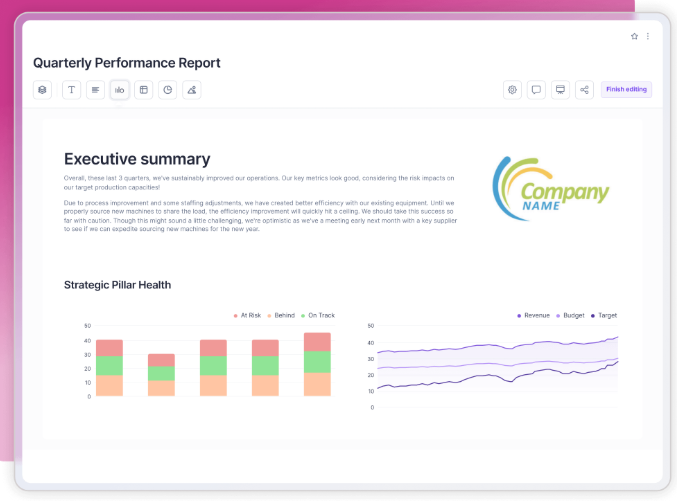Click the stacked layers icon in toolbar

(42, 90)
